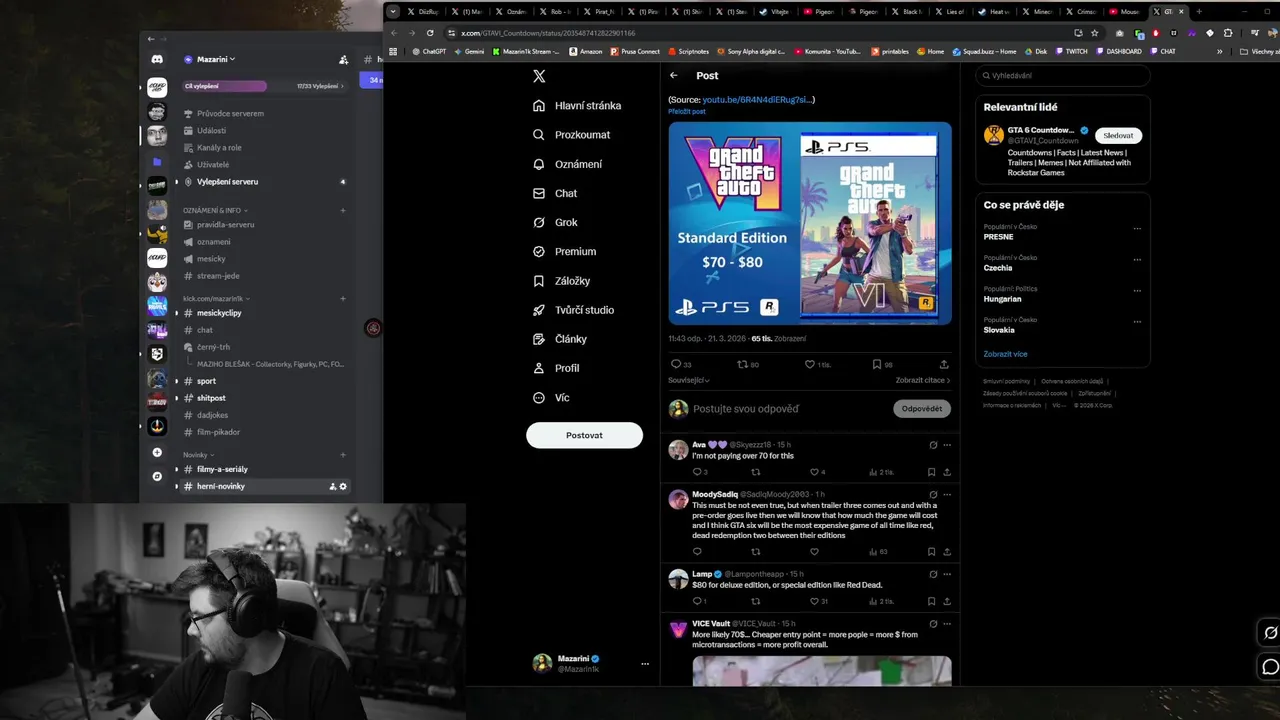Click Grok icon on Lamp's reply
Screen dimensions: 1280x720
tap(933, 574)
